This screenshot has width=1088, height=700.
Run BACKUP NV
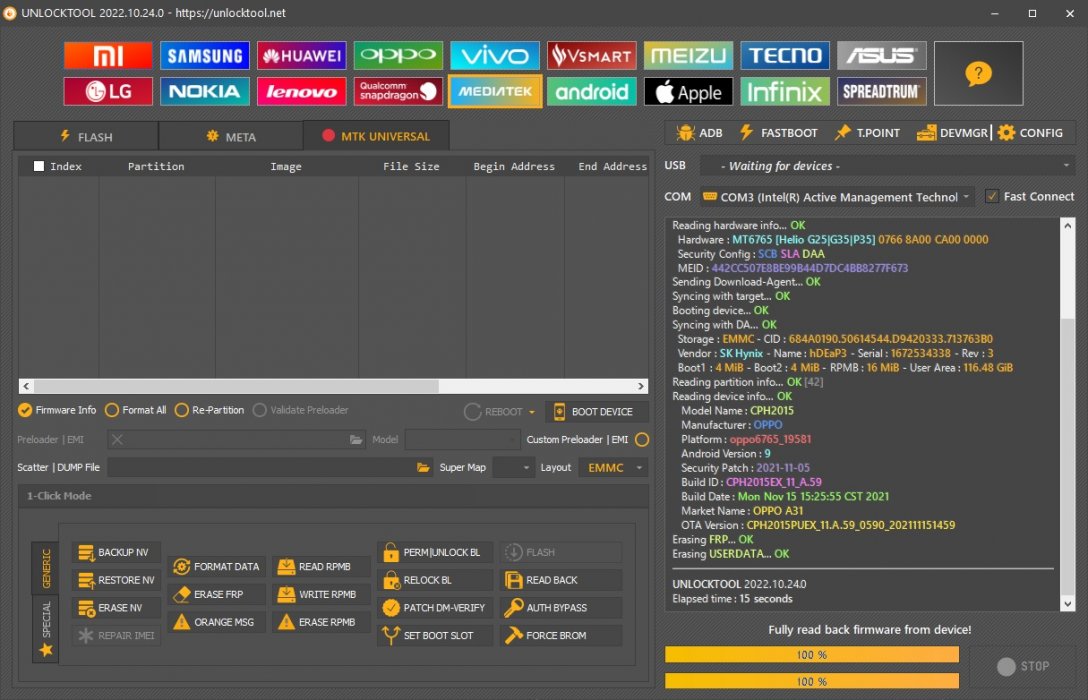coord(115,552)
